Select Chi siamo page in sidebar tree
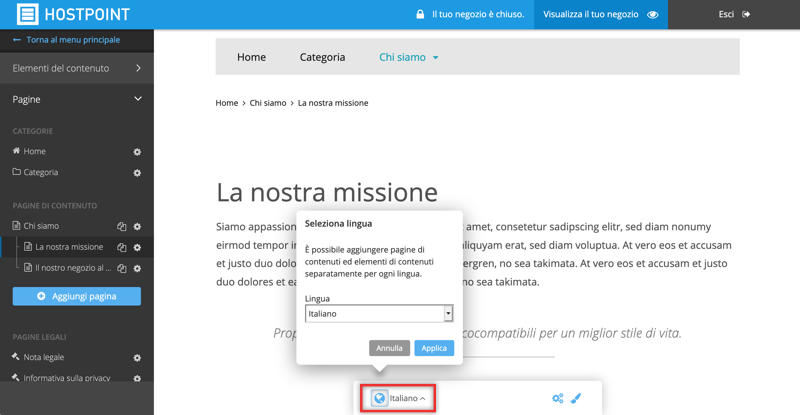 tap(41, 226)
